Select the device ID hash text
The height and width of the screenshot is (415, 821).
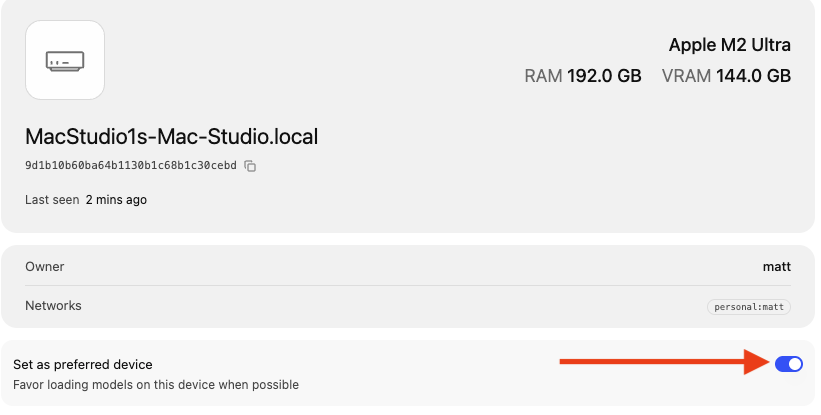point(130,166)
